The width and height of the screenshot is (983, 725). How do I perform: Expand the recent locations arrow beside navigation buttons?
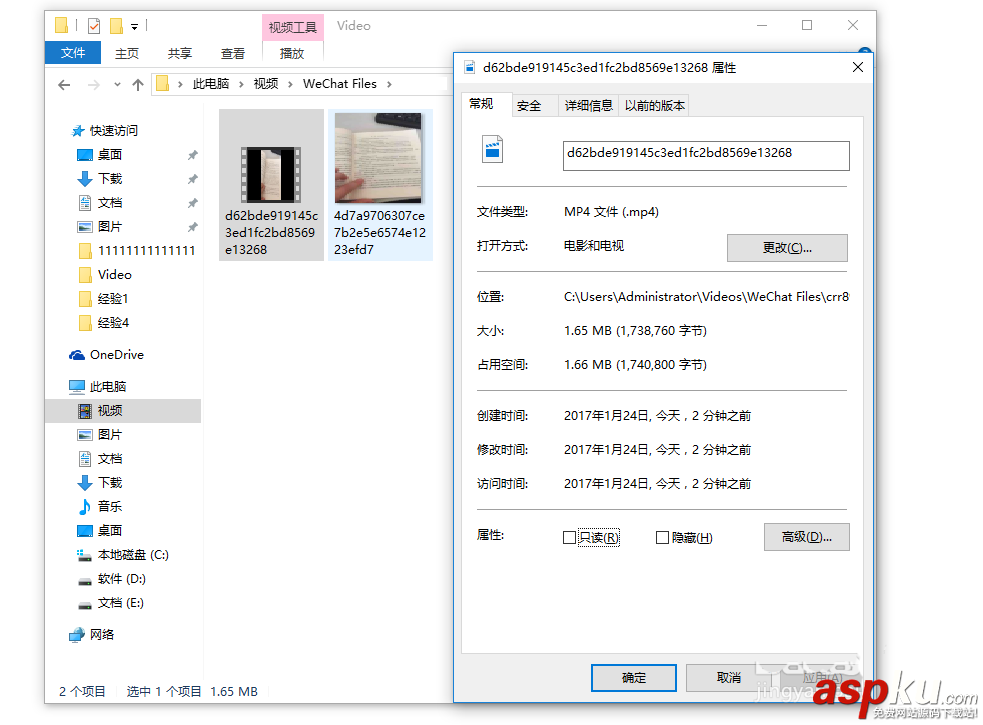pos(115,84)
